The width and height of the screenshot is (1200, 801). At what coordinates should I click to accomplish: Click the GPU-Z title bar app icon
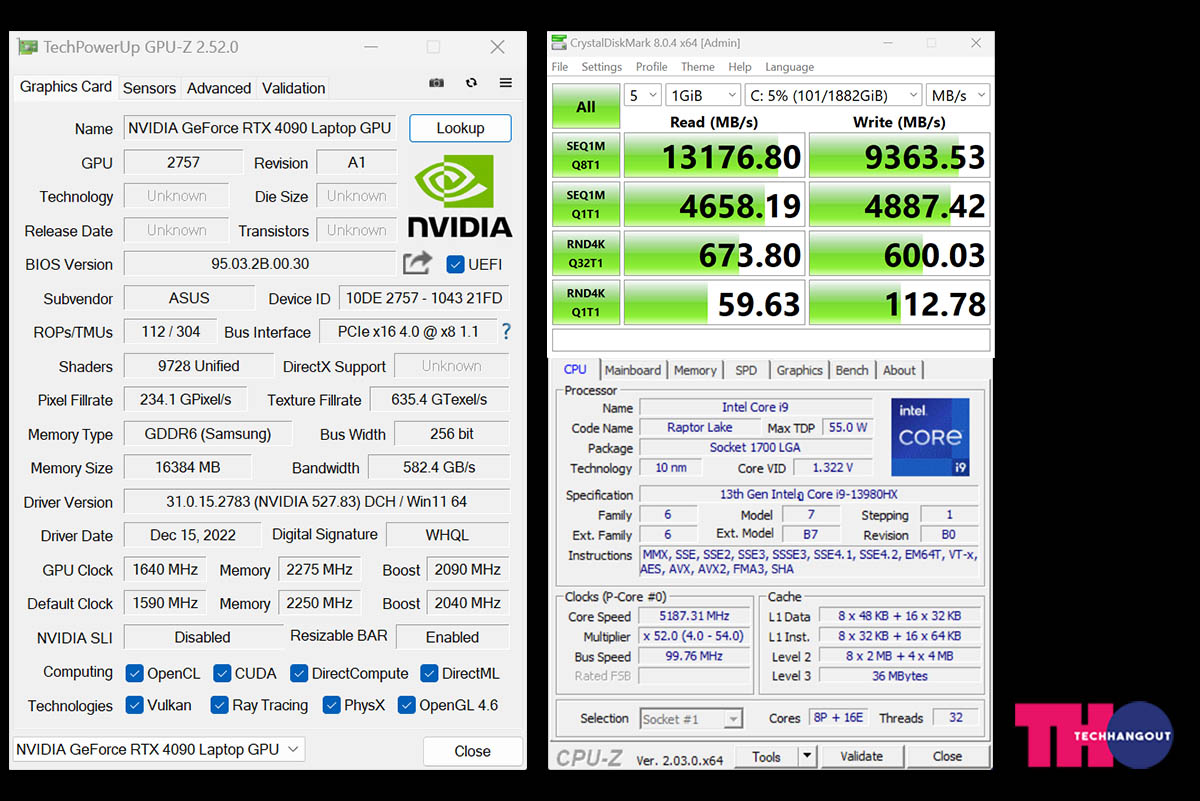[x=27, y=47]
